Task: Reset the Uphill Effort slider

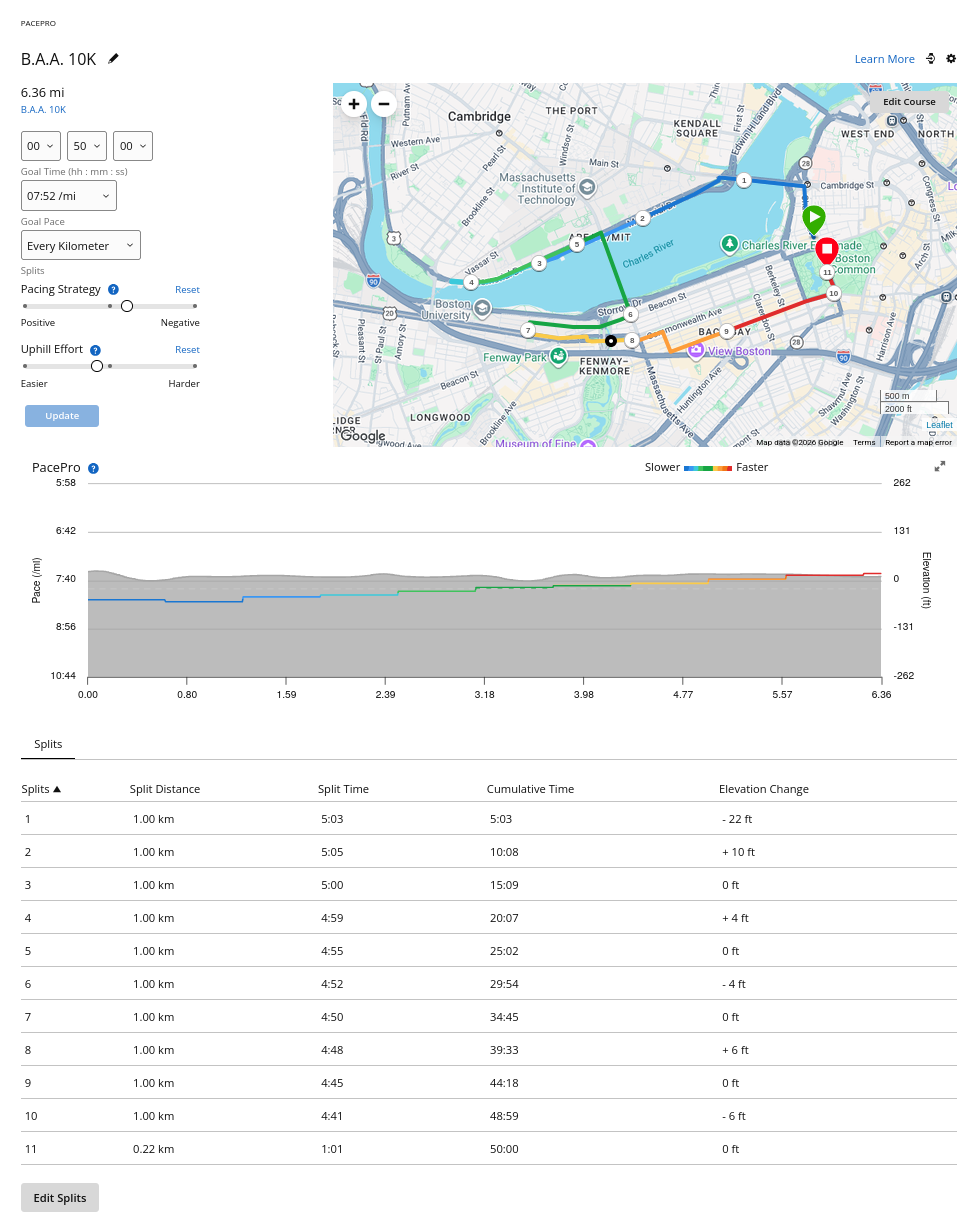Action: tap(187, 350)
